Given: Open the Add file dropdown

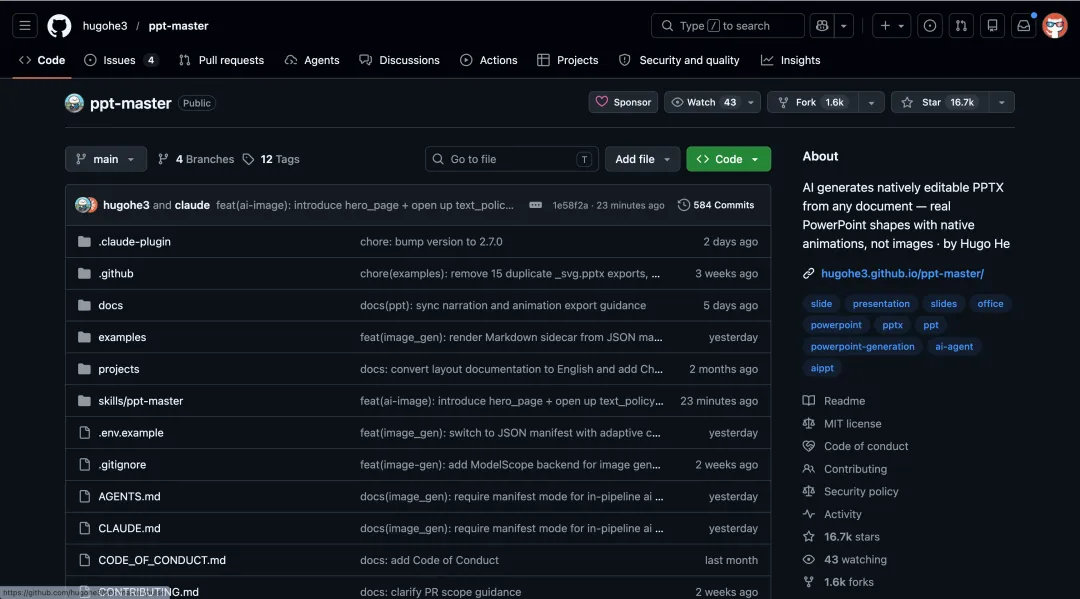Looking at the screenshot, I should coord(642,159).
